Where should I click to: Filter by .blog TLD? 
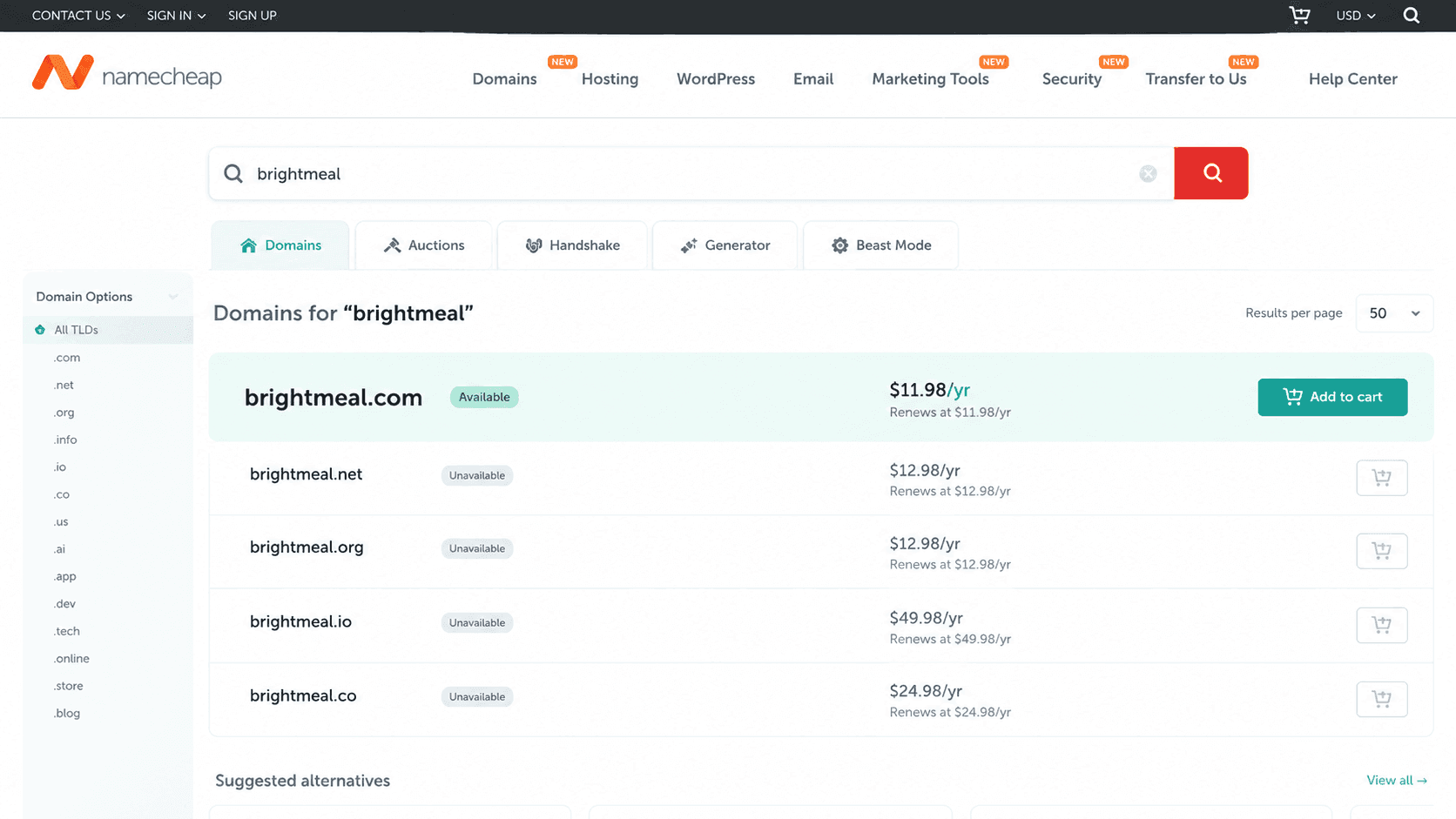click(x=67, y=713)
